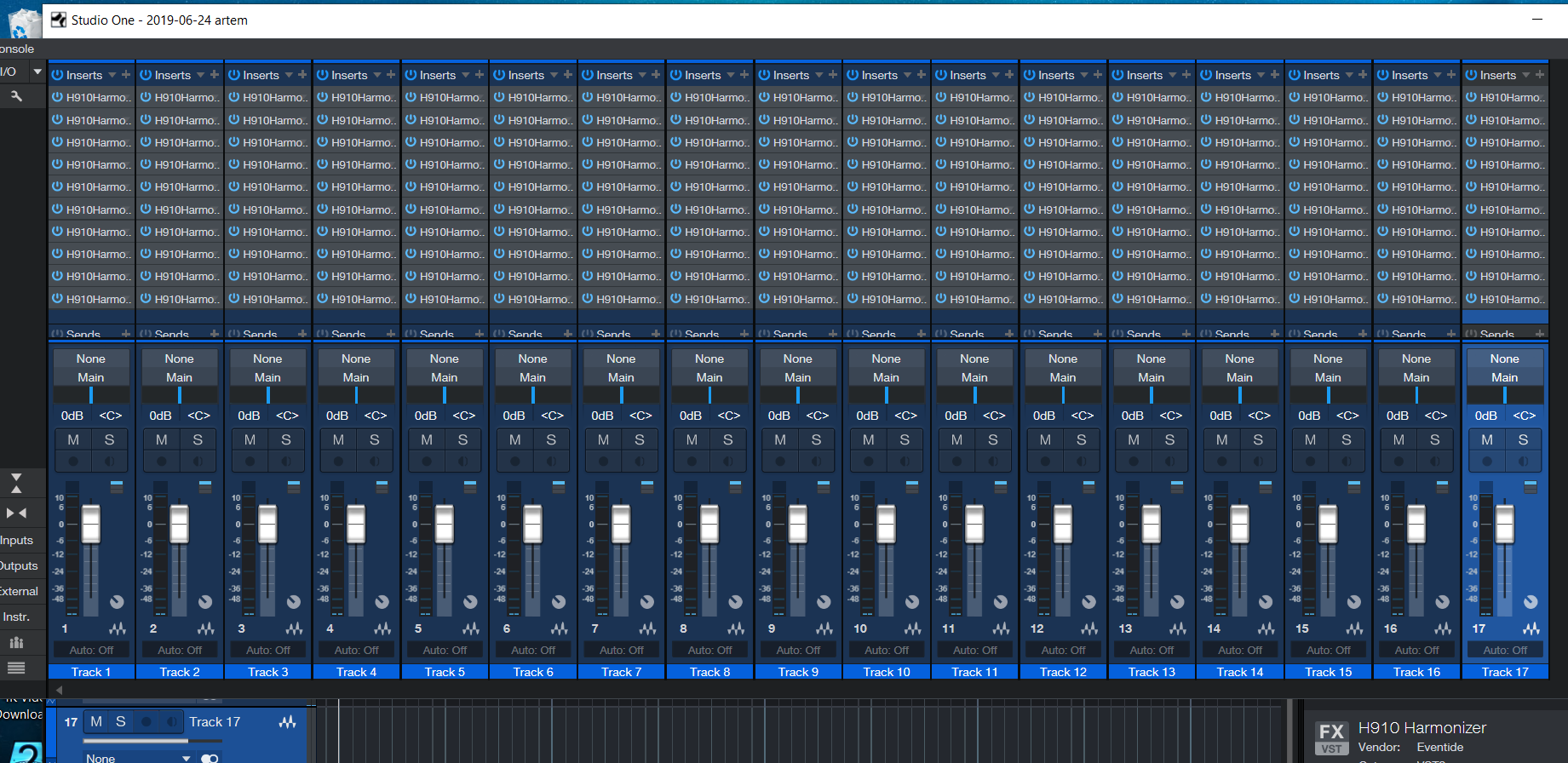Viewport: 1568px width, 763px height.
Task: Solo Track 3 in the mixer
Action: [x=286, y=439]
